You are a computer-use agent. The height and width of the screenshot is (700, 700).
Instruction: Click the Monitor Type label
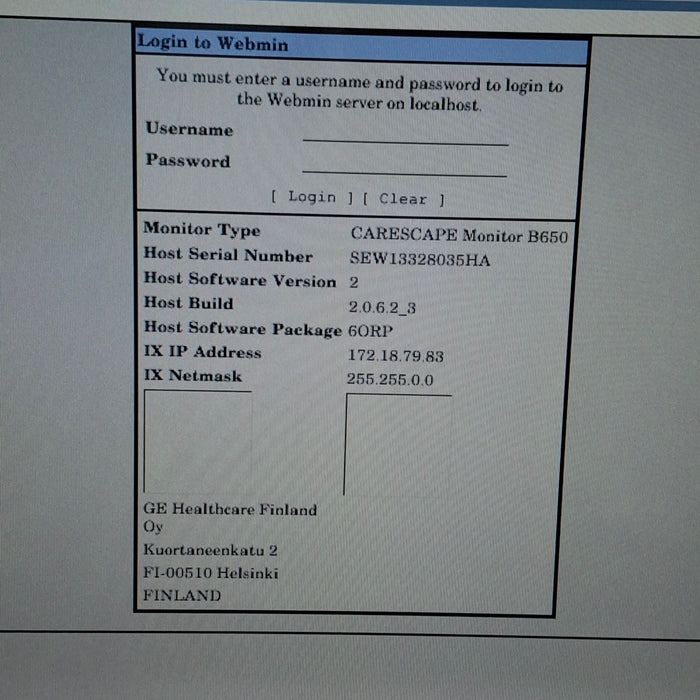click(x=201, y=229)
